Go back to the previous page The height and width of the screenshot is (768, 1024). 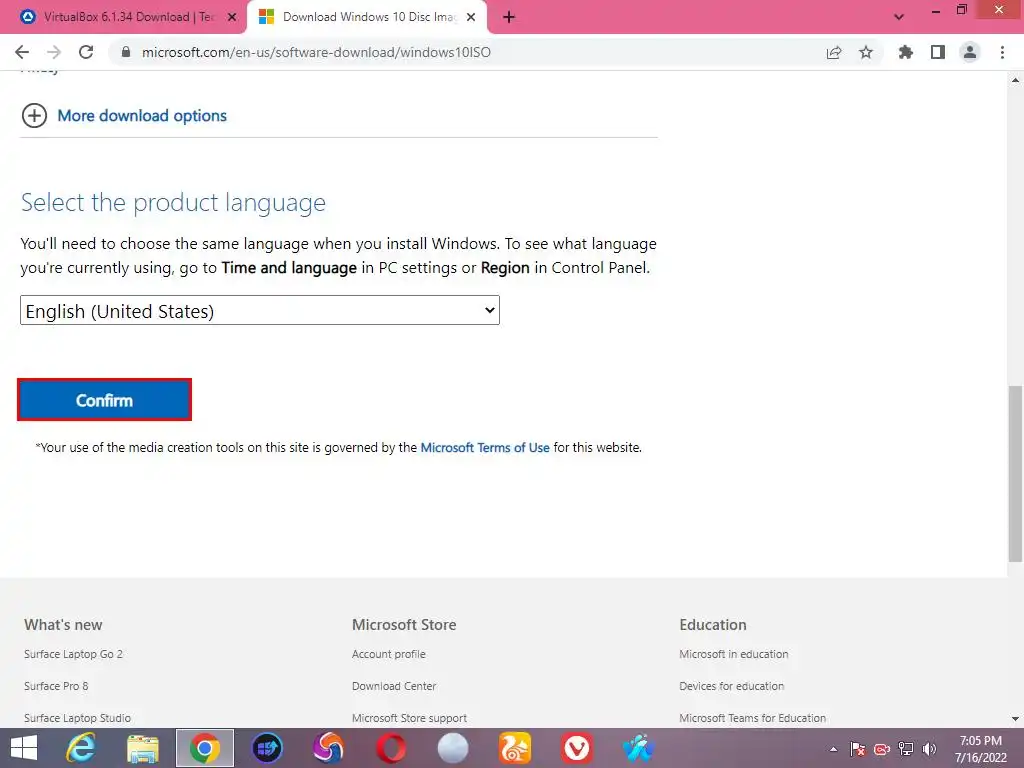pyautogui.click(x=22, y=52)
